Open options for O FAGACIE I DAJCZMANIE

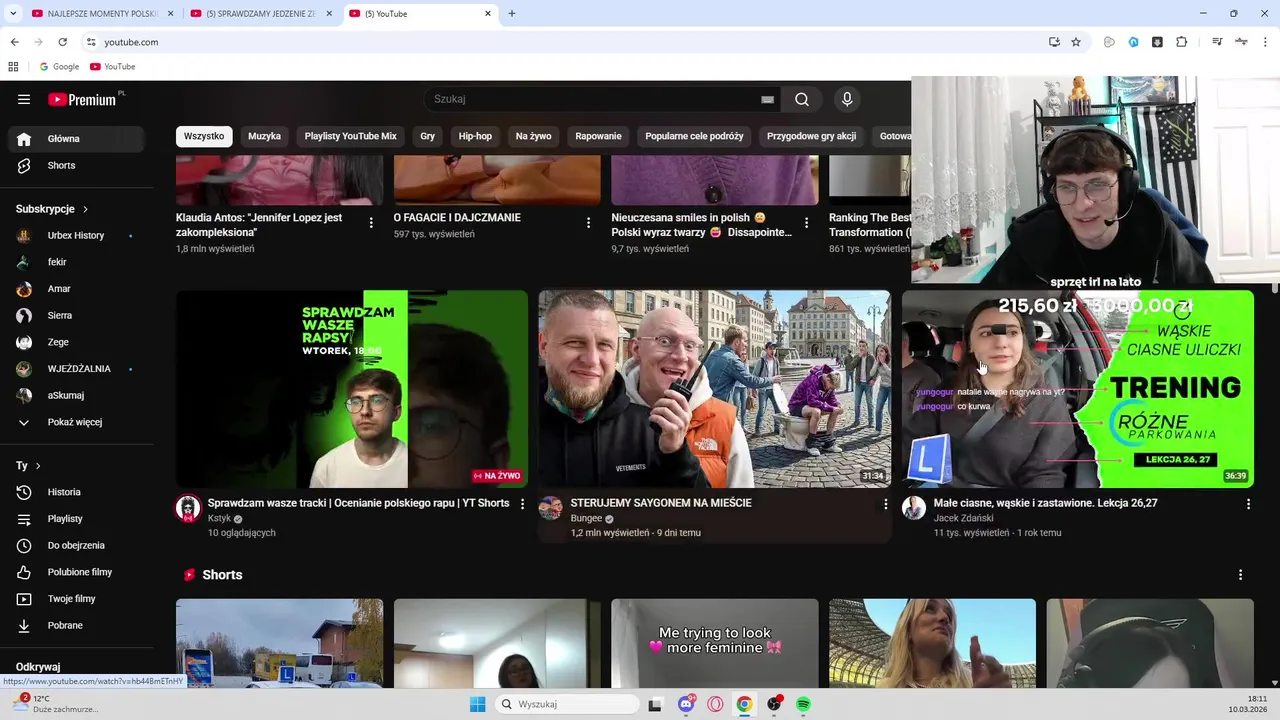pyautogui.click(x=588, y=223)
